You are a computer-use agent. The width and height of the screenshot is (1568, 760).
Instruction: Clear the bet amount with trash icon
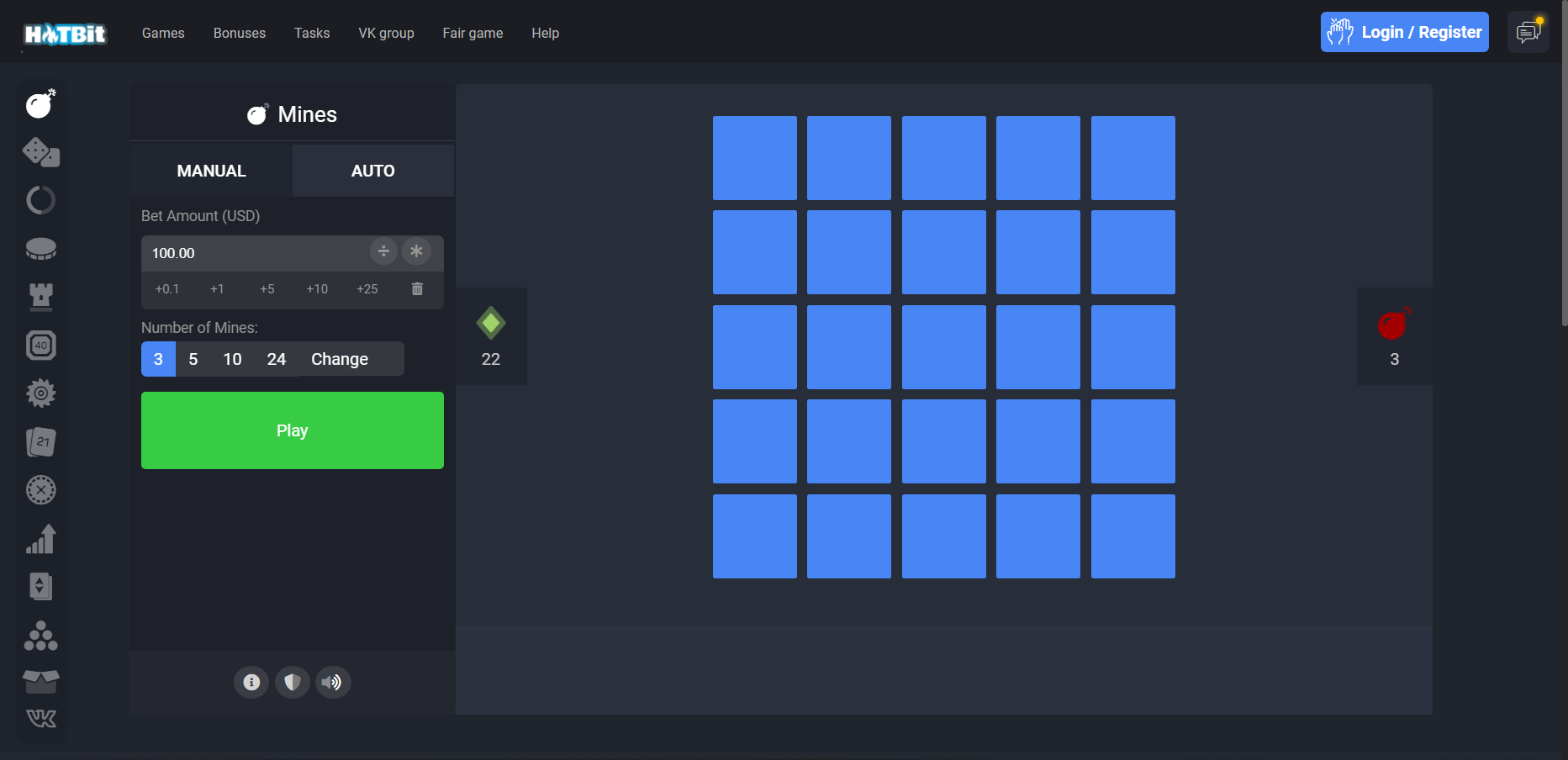tap(417, 288)
